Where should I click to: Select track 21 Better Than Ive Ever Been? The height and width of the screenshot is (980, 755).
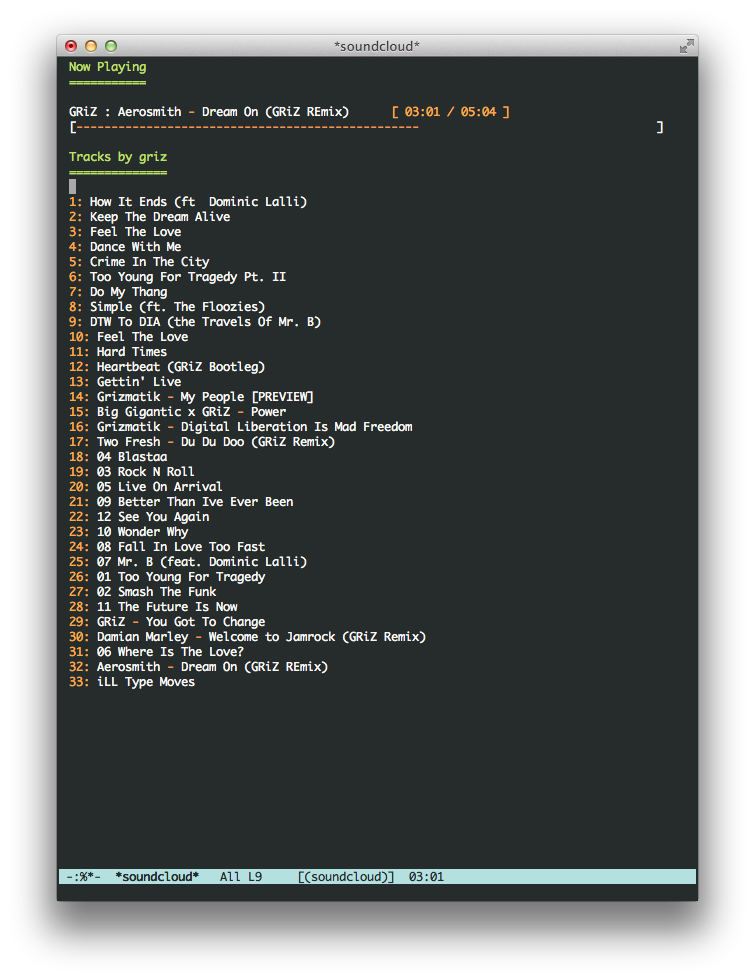pyautogui.click(x=181, y=502)
